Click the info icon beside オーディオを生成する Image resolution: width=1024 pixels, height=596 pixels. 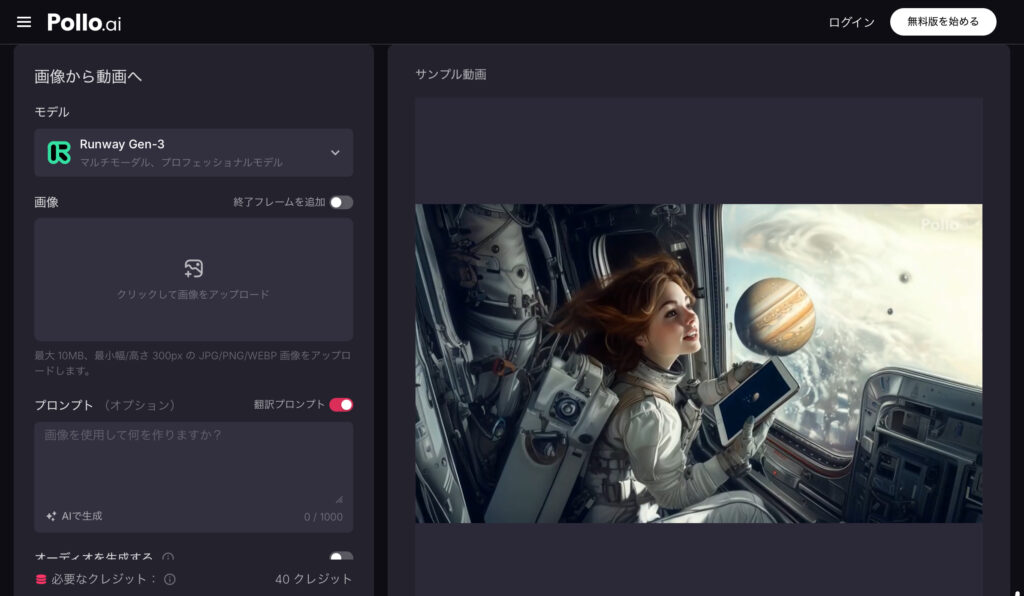[168, 558]
